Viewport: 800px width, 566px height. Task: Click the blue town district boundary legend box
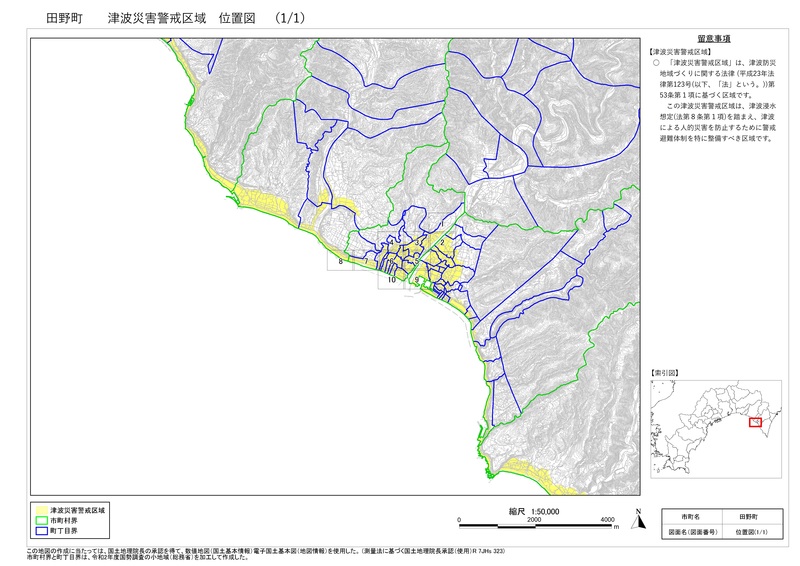click(41, 531)
